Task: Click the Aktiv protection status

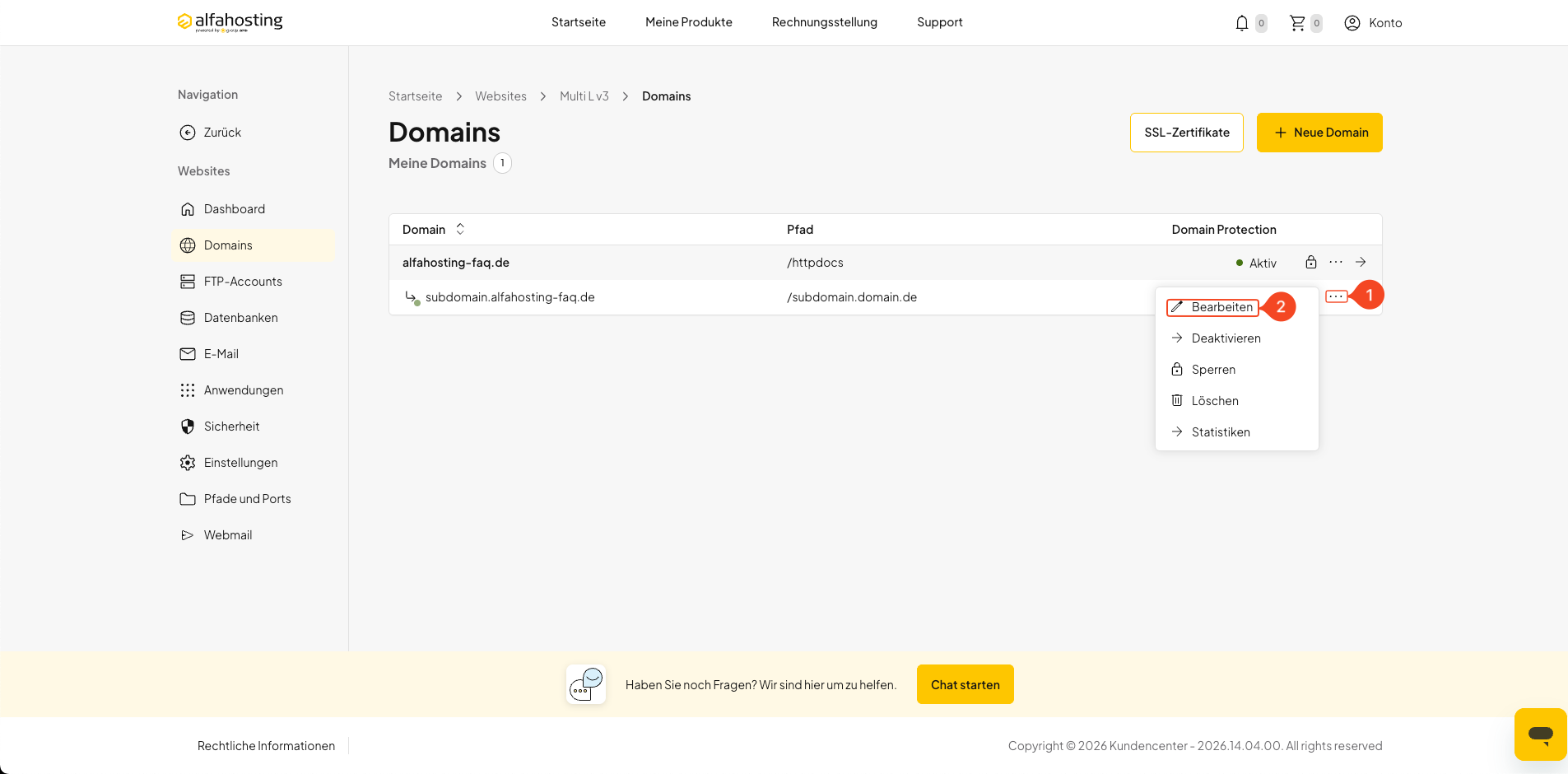Action: point(1256,263)
